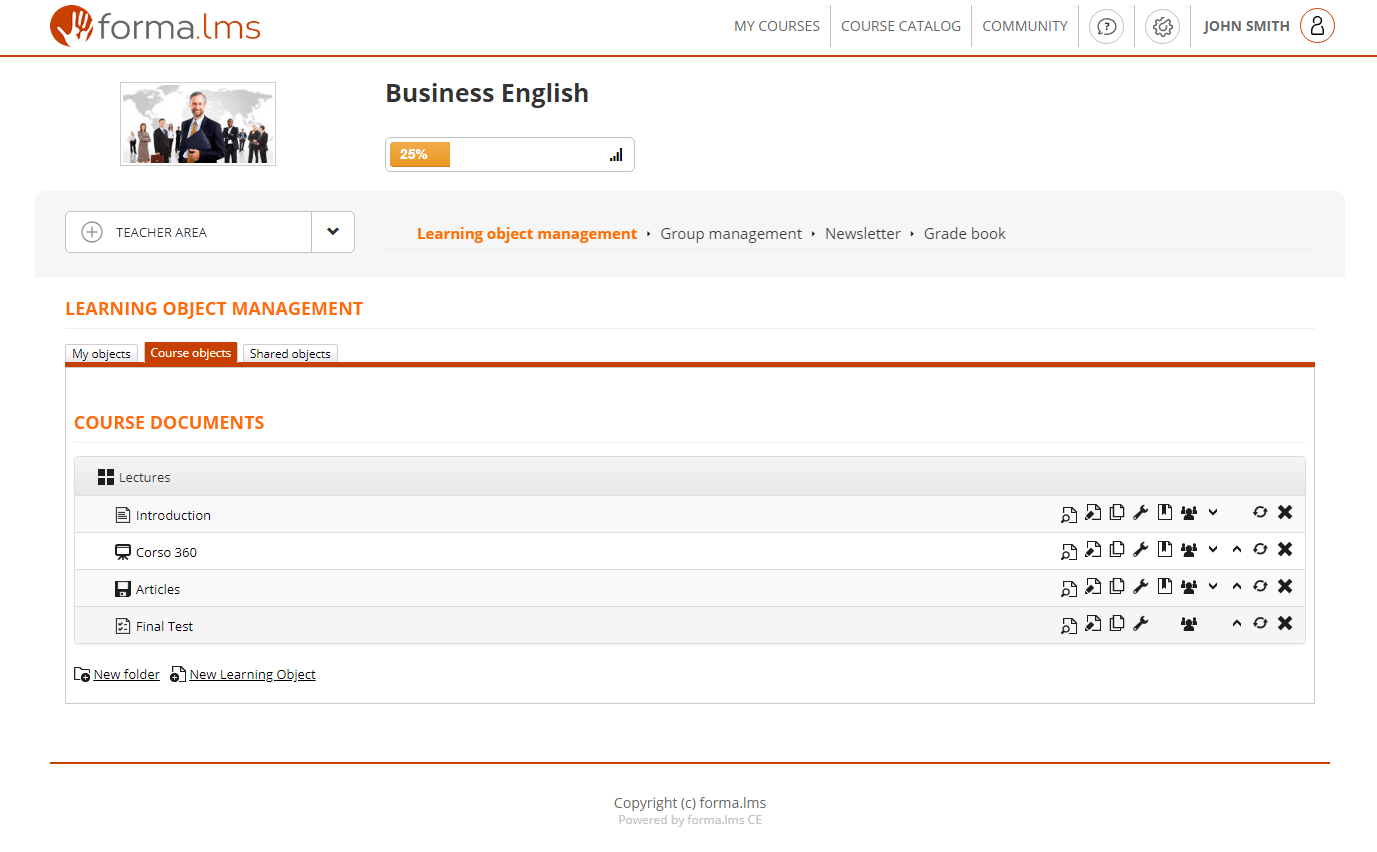Set milestone bookmark for Introduction
Viewport: 1377px width, 852px height.
coord(1165,513)
